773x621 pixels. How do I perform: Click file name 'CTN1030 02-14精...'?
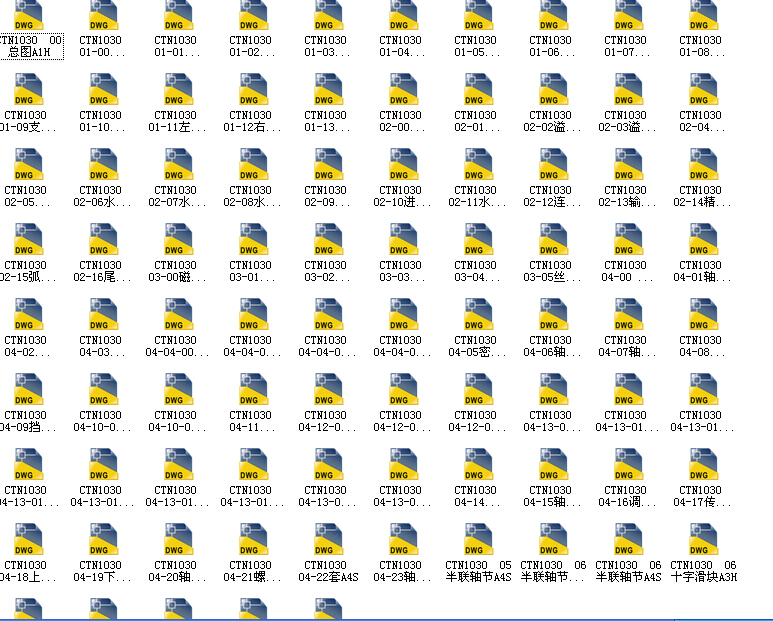[x=702, y=196]
